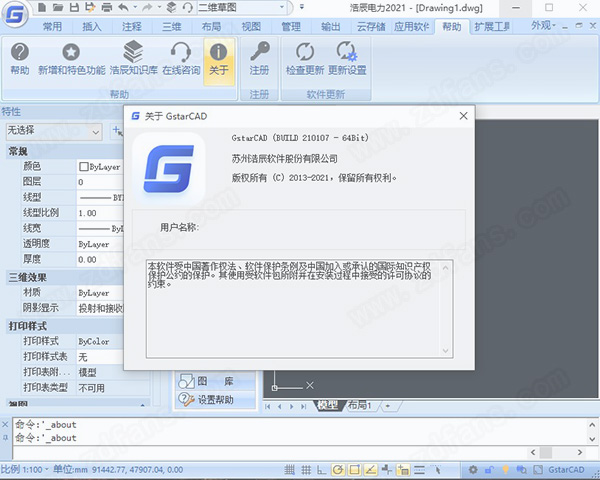Toggle lineweight display in status bar
This screenshot has width=600, height=480.
419,470
